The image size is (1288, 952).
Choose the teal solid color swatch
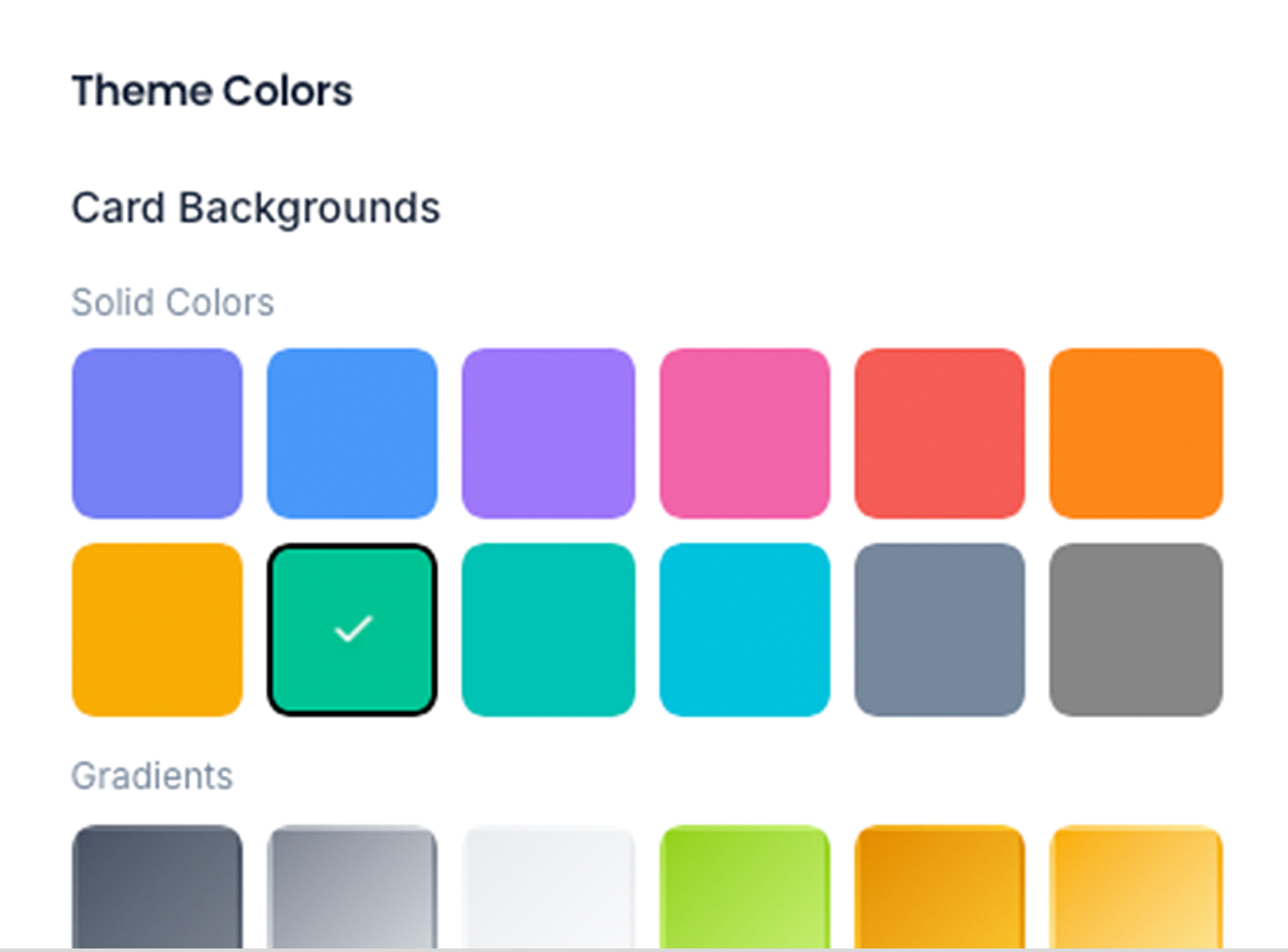coord(548,629)
